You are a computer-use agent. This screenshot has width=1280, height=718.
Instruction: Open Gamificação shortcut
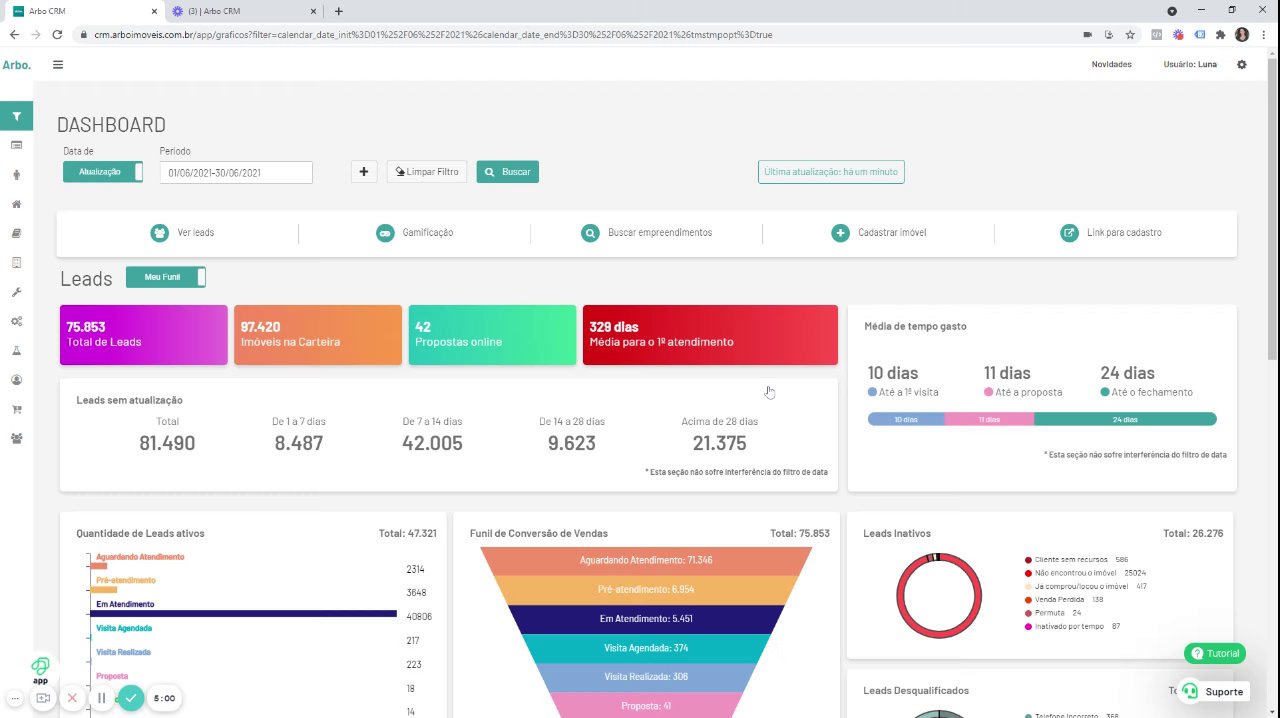coord(414,233)
